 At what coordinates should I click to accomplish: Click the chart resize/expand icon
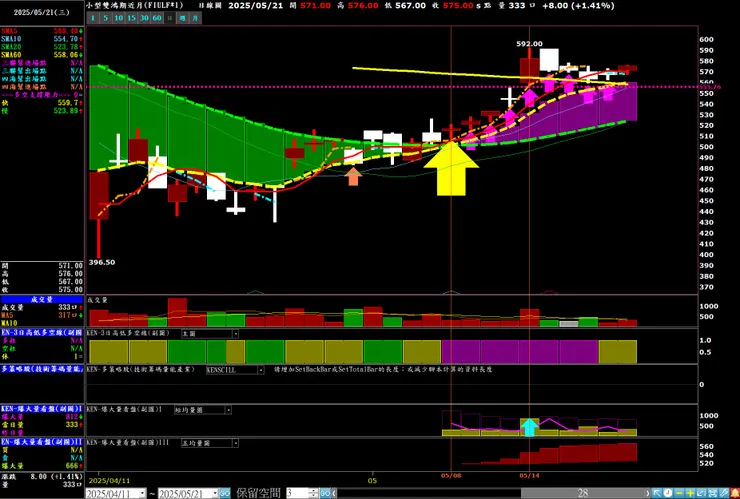[701, 493]
